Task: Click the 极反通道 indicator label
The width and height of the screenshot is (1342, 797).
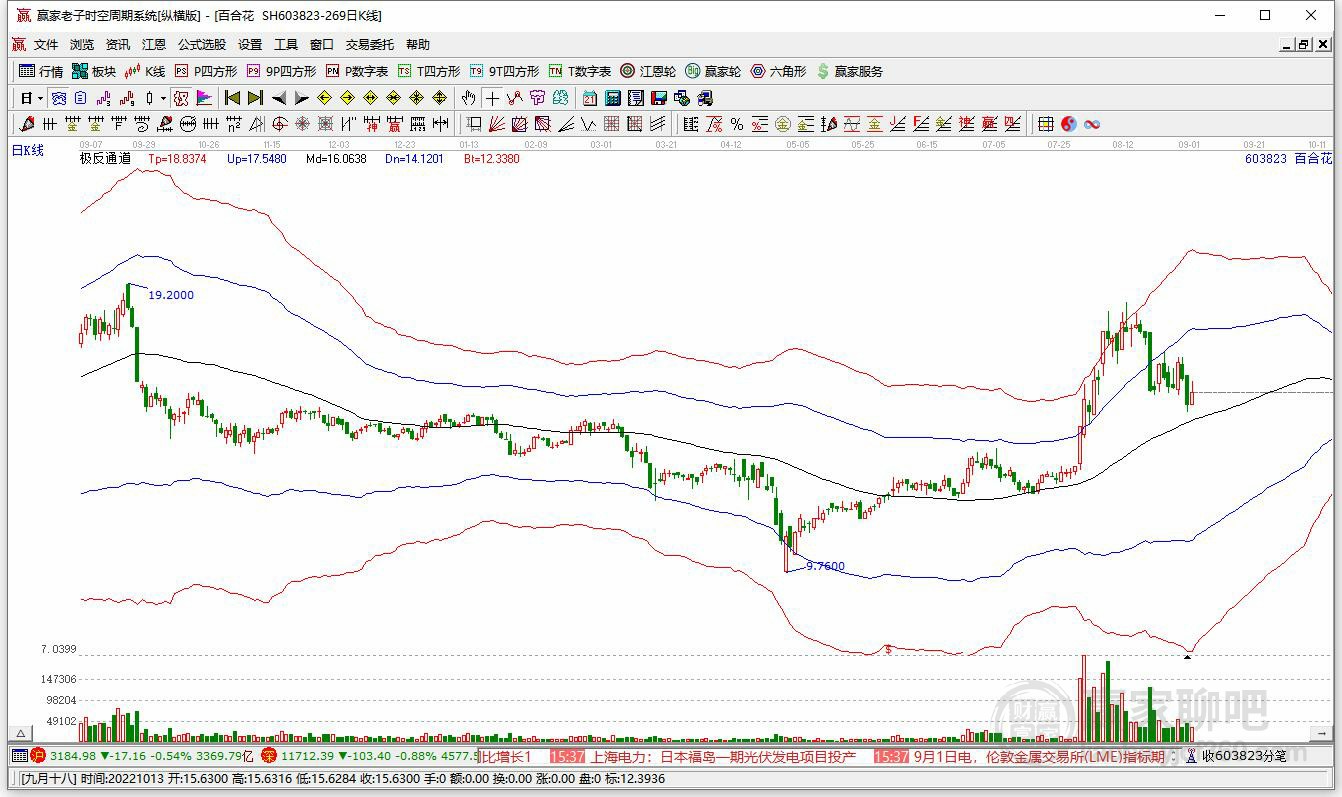Action: click(x=105, y=158)
